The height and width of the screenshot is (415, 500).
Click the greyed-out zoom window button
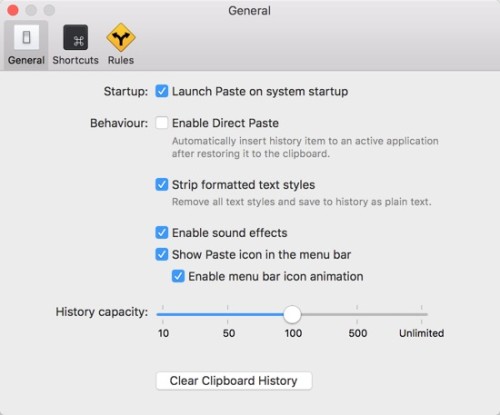[49, 10]
